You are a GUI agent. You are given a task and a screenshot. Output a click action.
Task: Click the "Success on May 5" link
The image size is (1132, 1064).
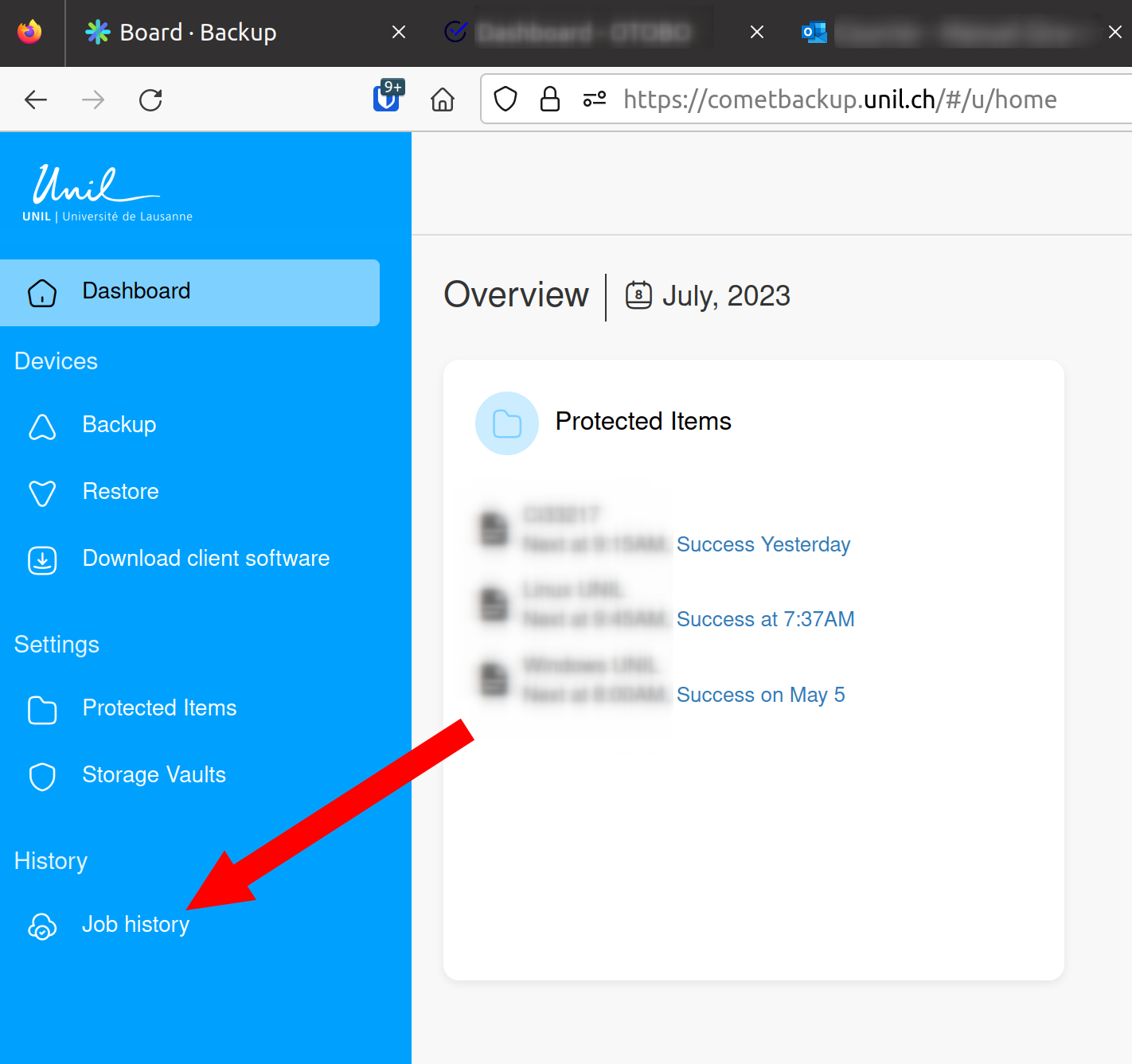pos(760,695)
